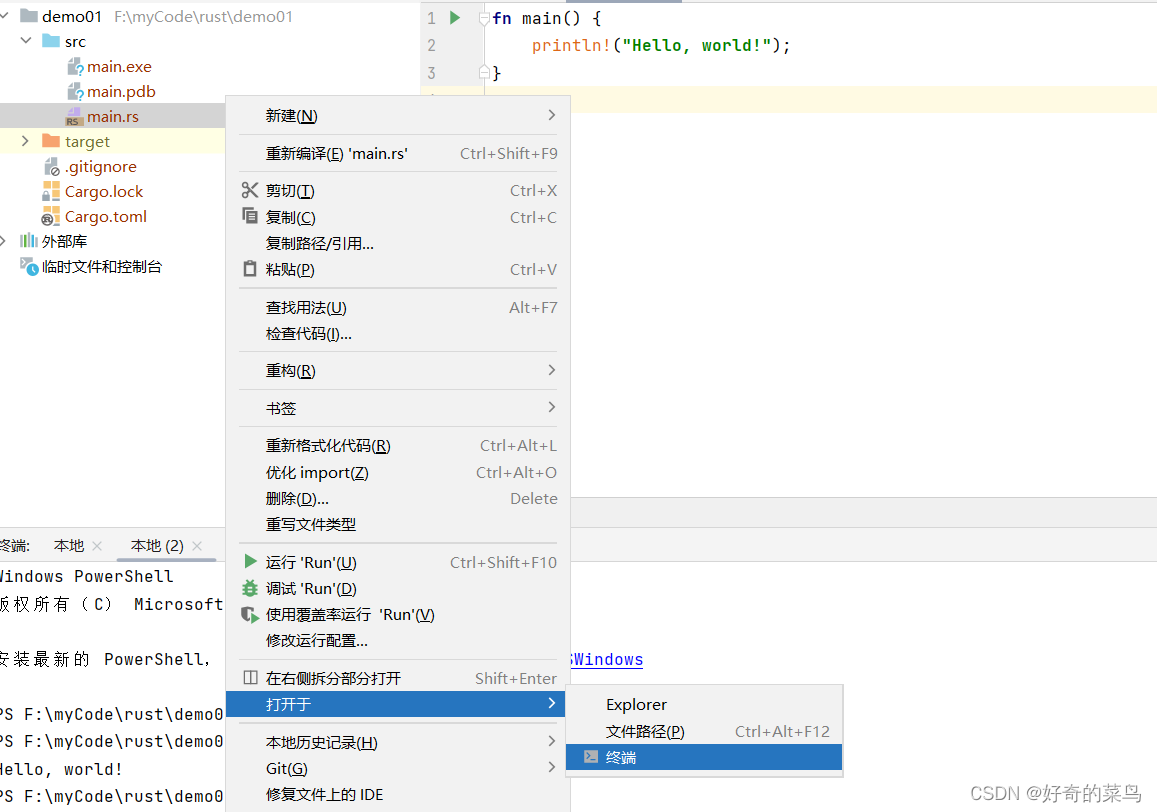This screenshot has width=1157, height=812.
Task: Click the terminal icon in the 打开于 submenu
Action: point(591,757)
